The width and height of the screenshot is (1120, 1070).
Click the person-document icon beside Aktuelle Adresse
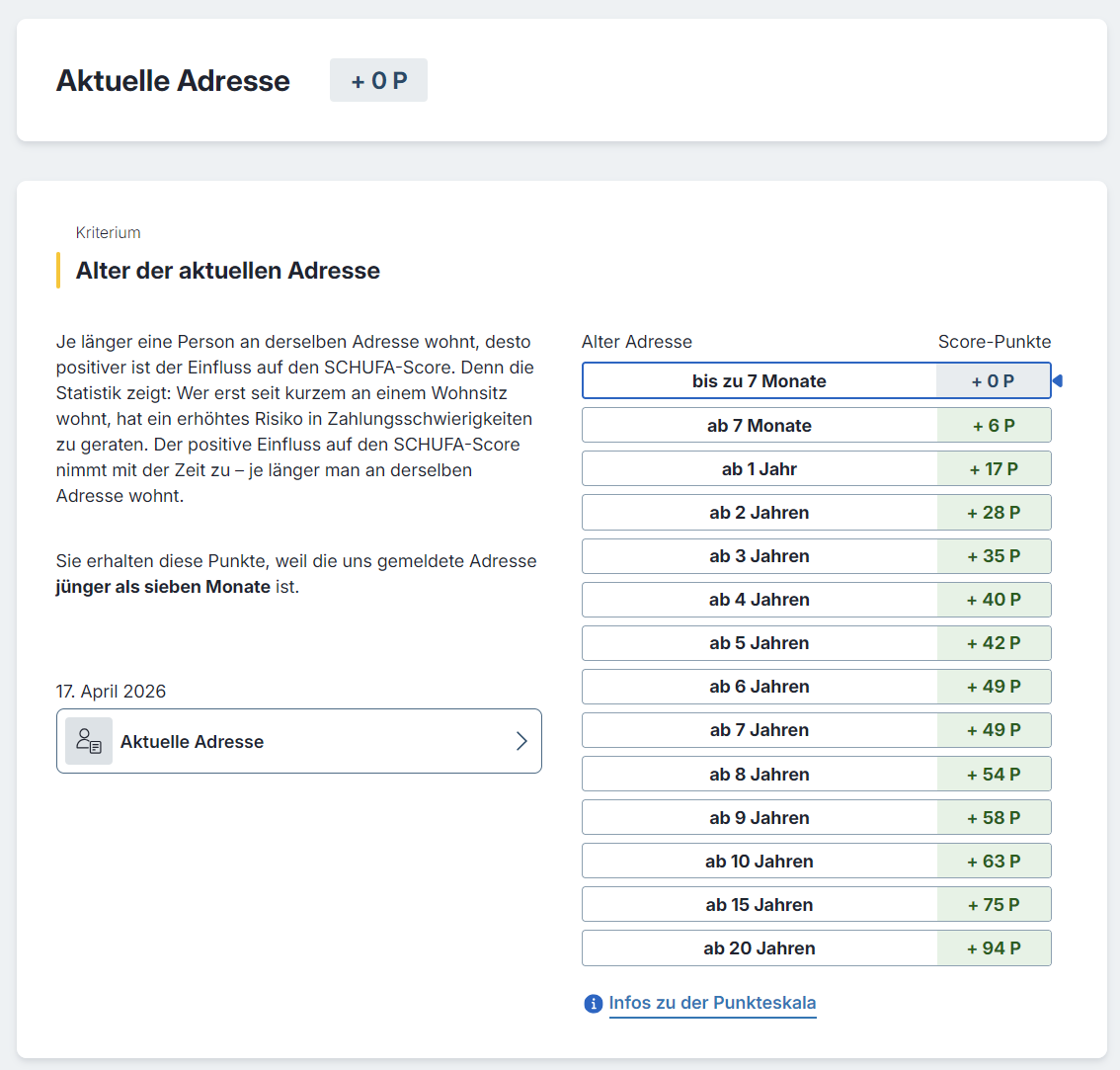click(89, 741)
